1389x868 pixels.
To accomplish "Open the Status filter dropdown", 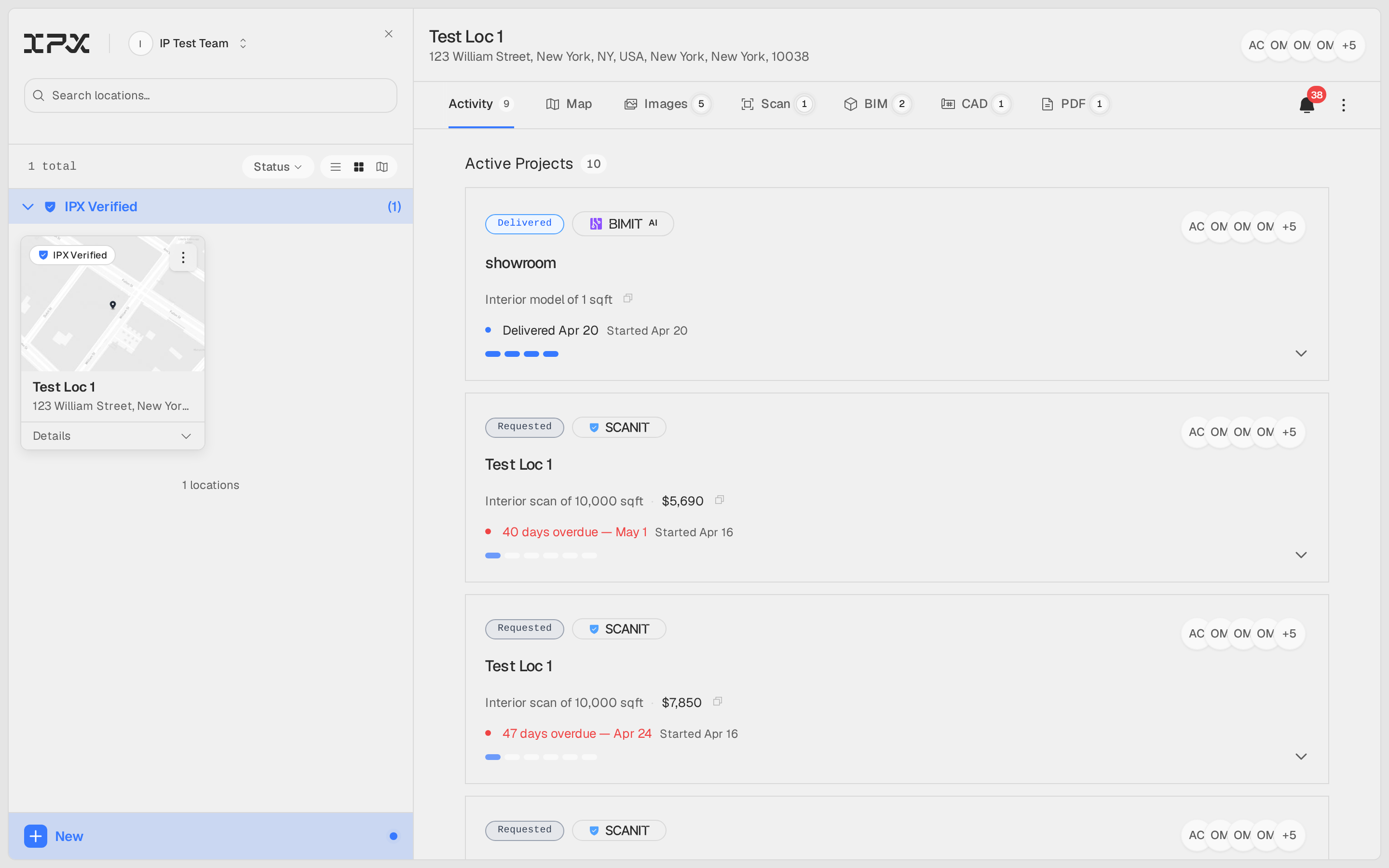I will click(278, 166).
